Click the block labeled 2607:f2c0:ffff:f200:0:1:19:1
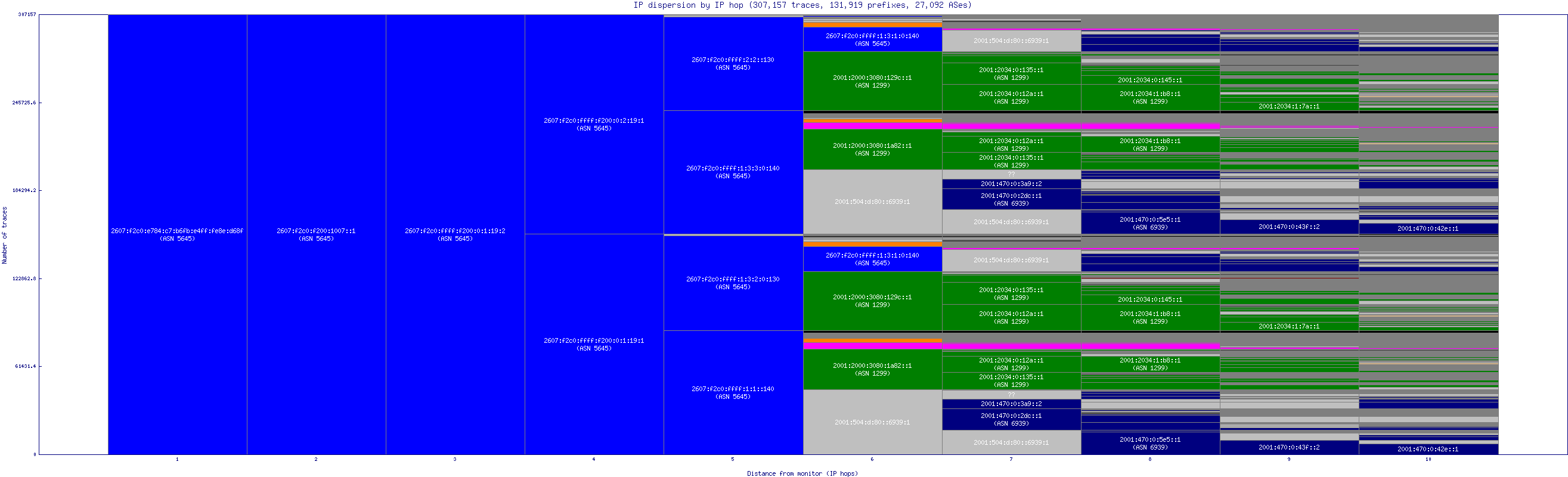 (x=594, y=345)
